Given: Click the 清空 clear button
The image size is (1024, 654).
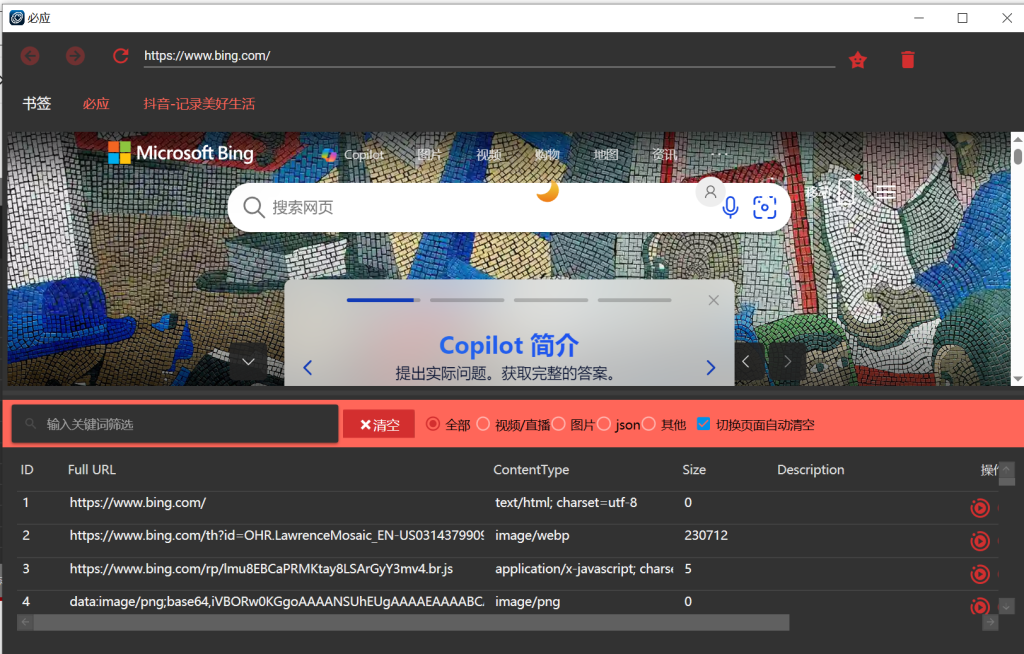Looking at the screenshot, I should pyautogui.click(x=379, y=425).
